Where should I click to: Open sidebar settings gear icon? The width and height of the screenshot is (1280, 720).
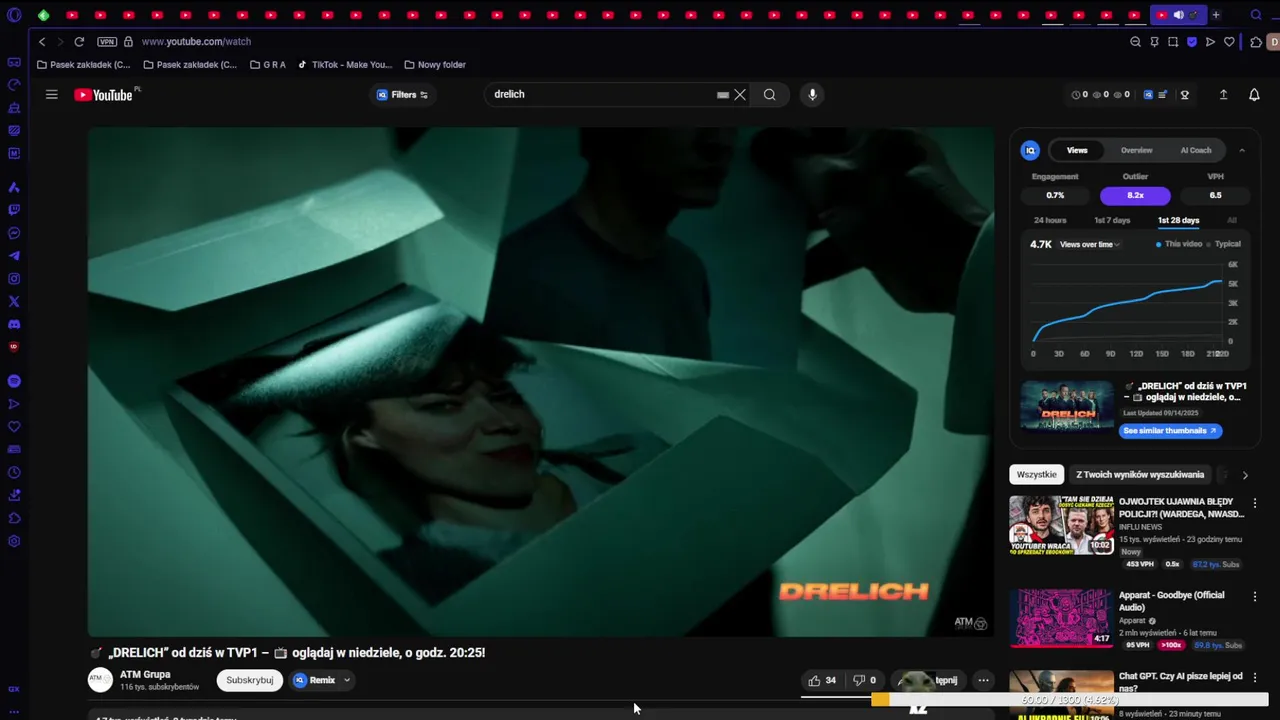coord(14,541)
